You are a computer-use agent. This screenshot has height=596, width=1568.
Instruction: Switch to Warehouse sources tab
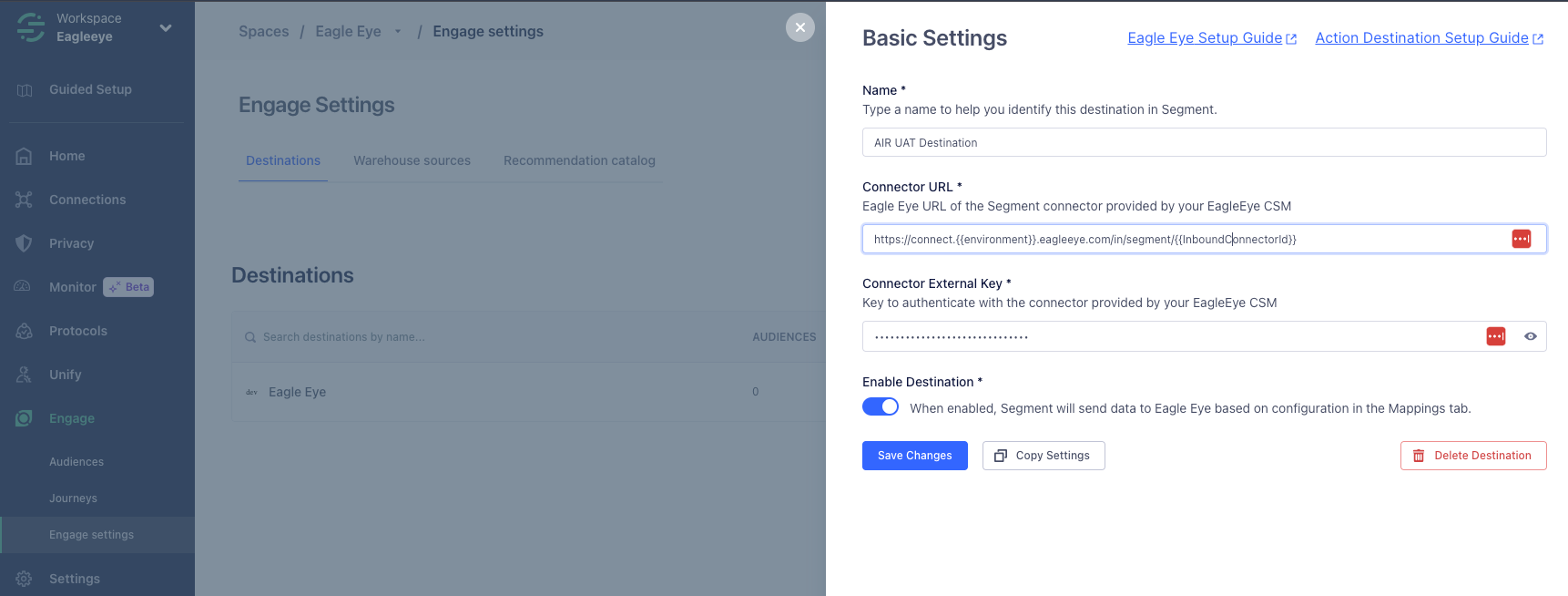412,160
